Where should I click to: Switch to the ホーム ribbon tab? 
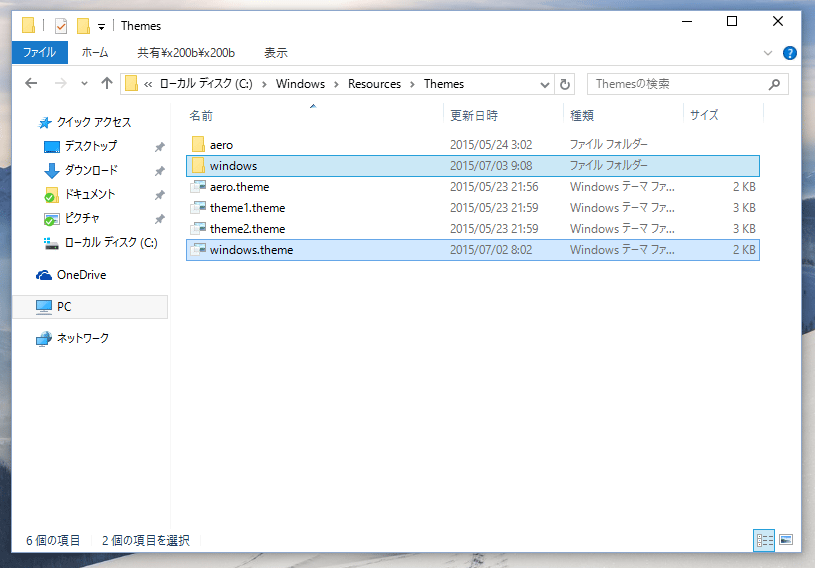[95, 52]
